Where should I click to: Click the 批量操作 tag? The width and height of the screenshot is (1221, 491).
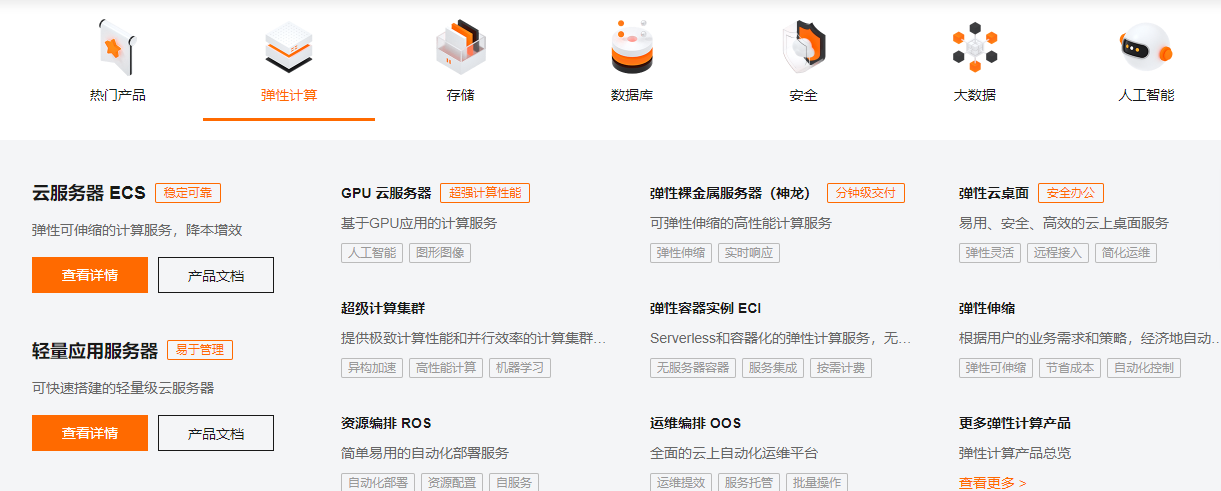817,482
